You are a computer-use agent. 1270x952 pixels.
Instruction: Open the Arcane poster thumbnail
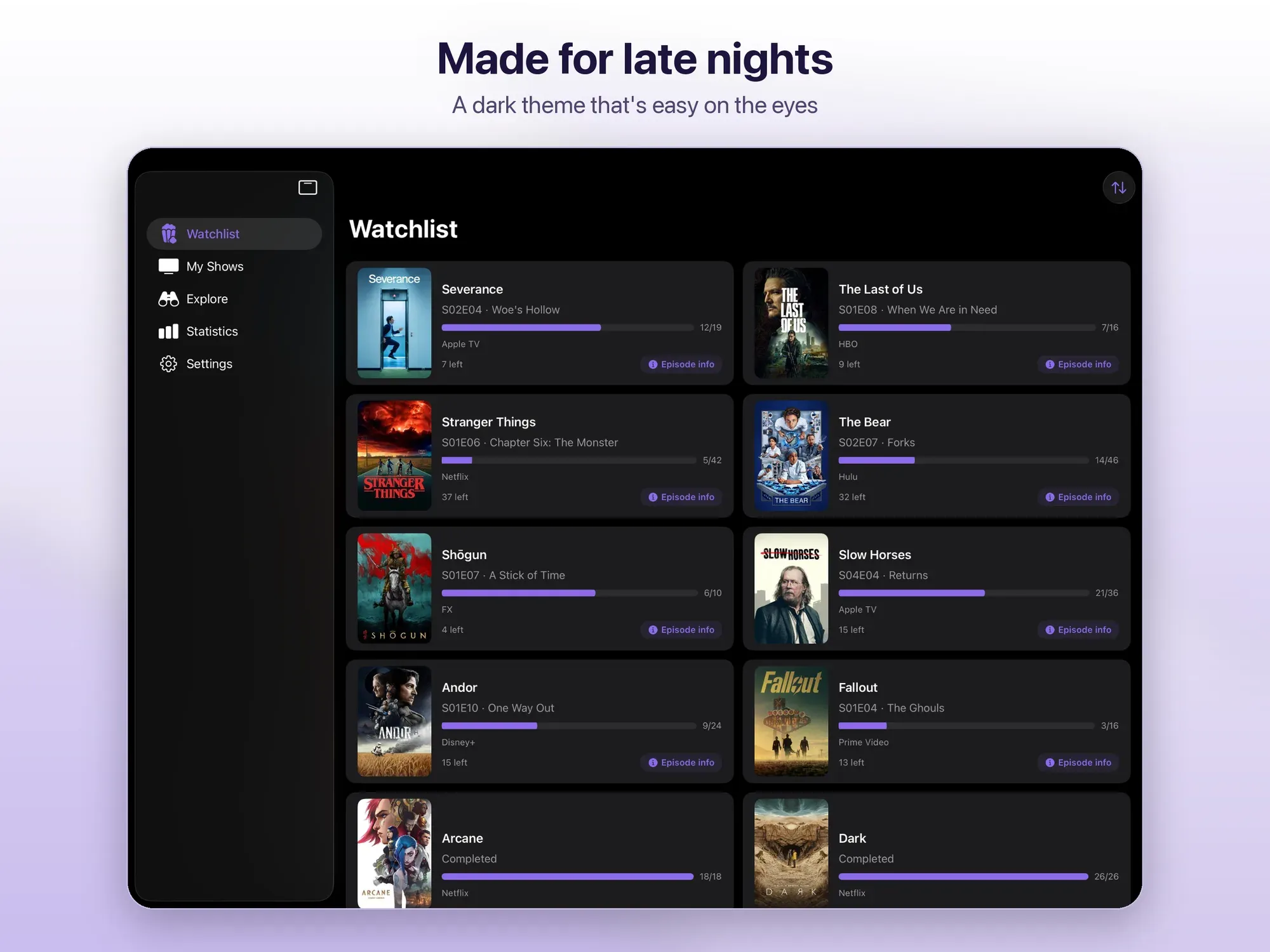394,853
